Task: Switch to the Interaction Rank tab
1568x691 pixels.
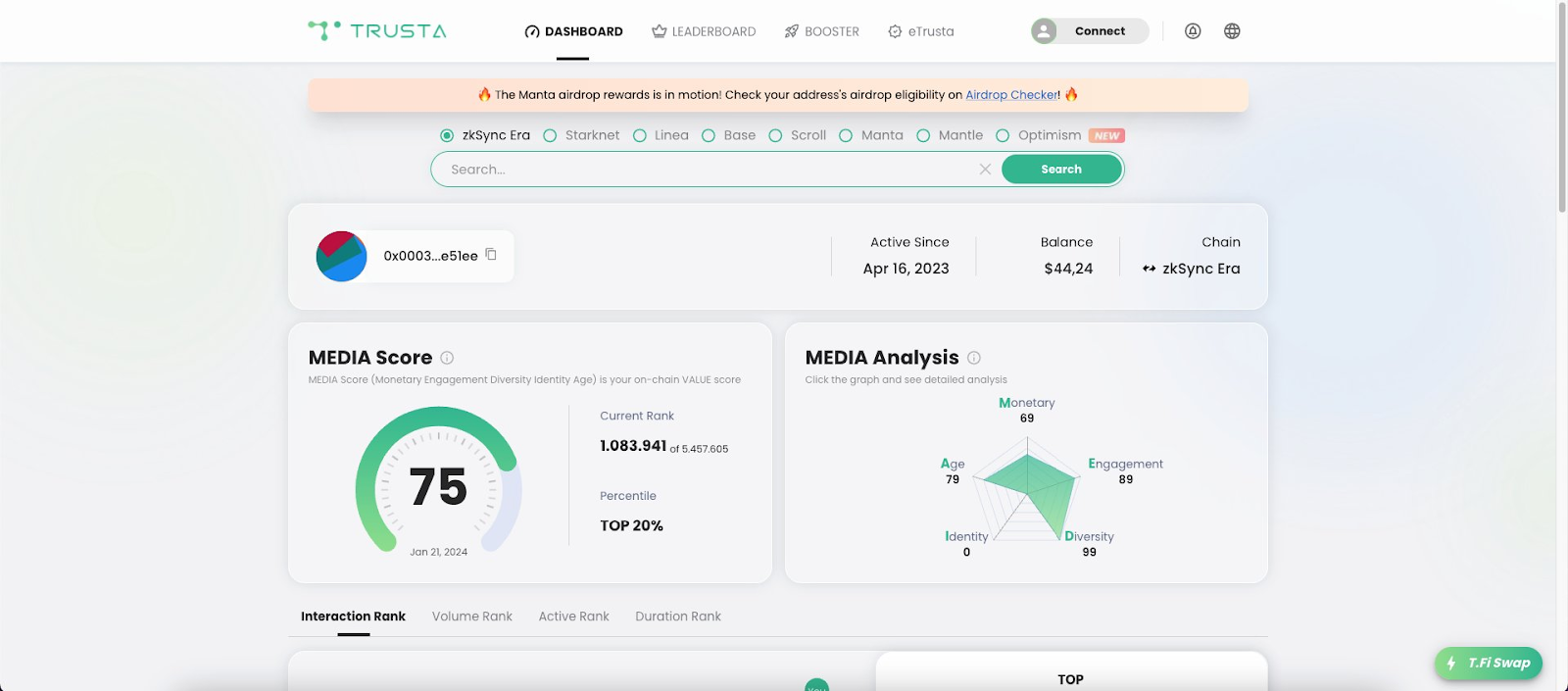Action: 353,617
